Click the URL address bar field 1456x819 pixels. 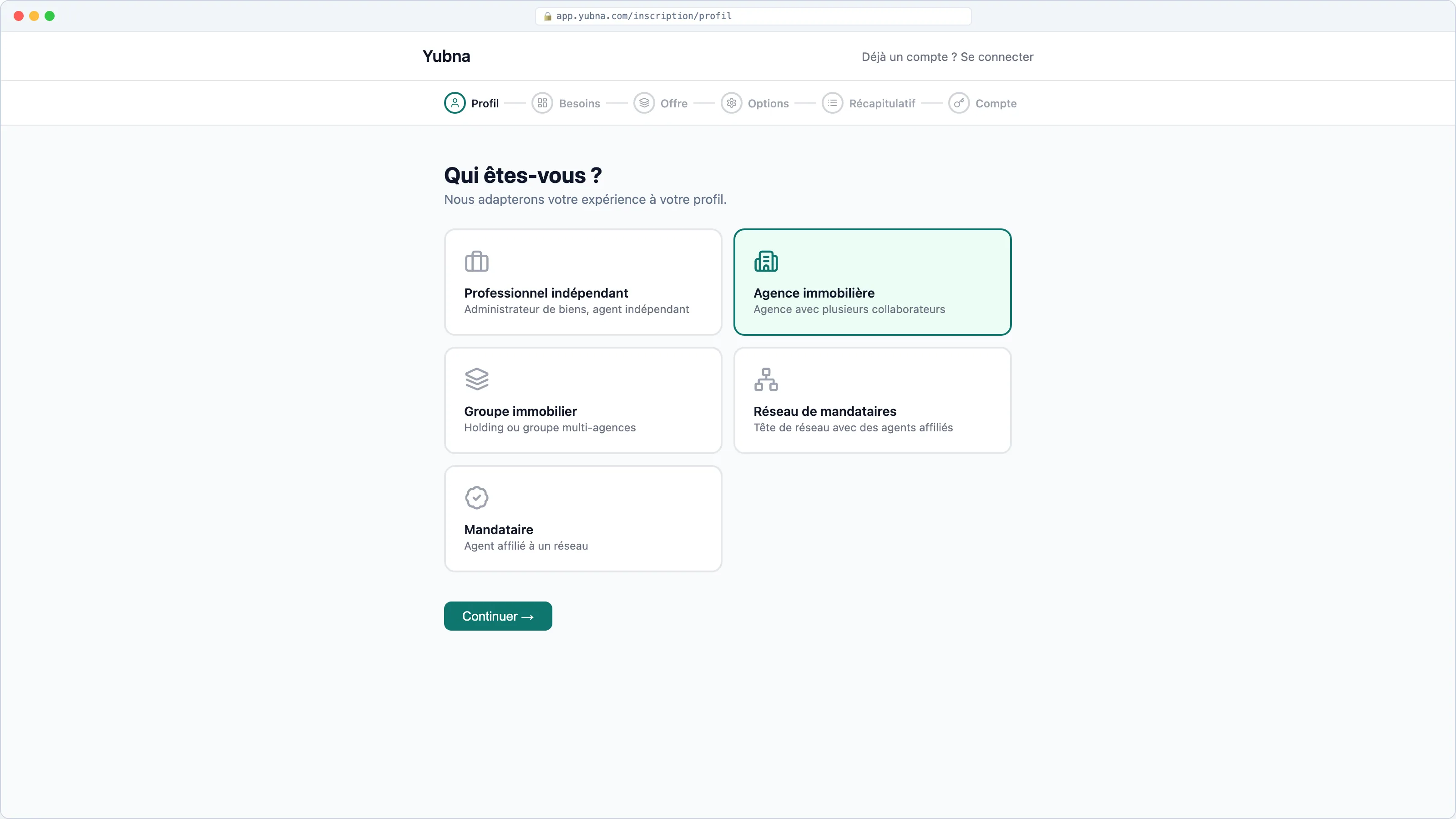click(753, 16)
